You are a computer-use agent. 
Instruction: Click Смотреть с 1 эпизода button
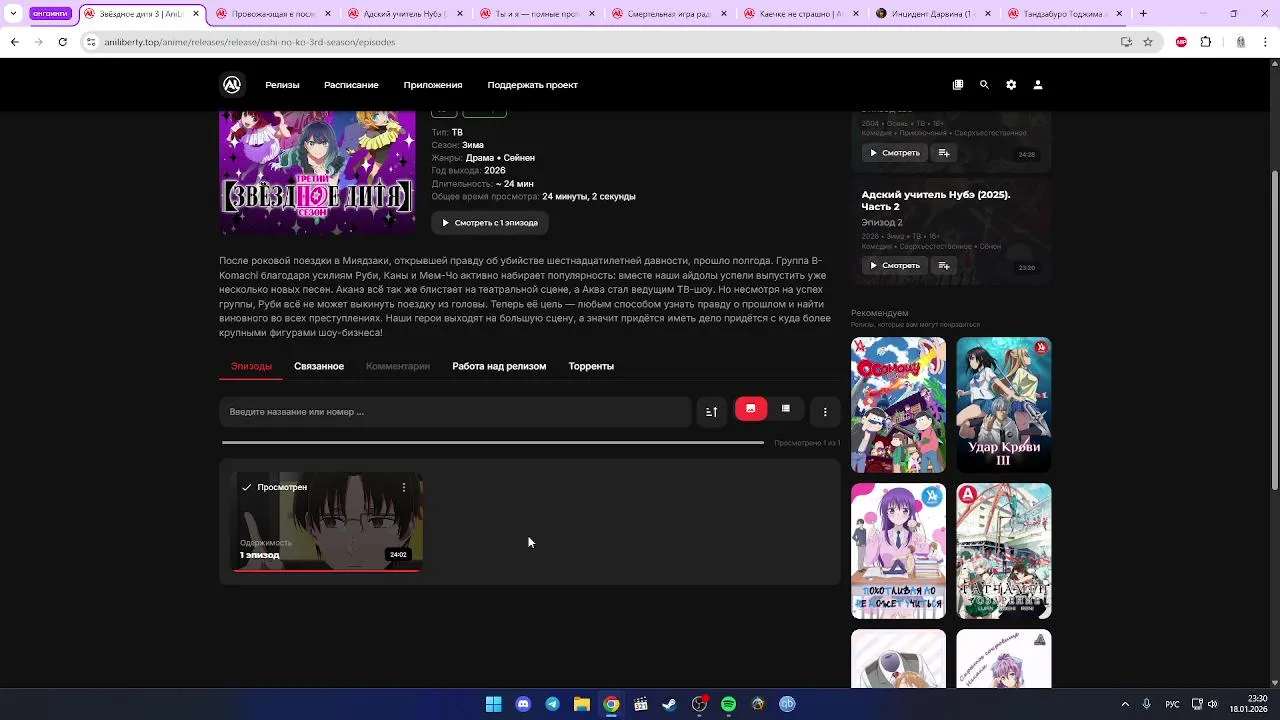click(x=490, y=223)
